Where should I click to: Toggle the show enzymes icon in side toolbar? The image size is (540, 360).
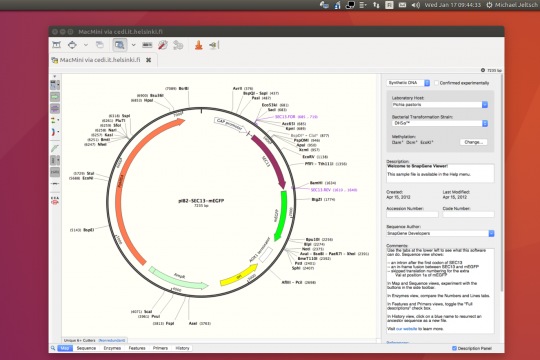pyautogui.click(x=53, y=85)
